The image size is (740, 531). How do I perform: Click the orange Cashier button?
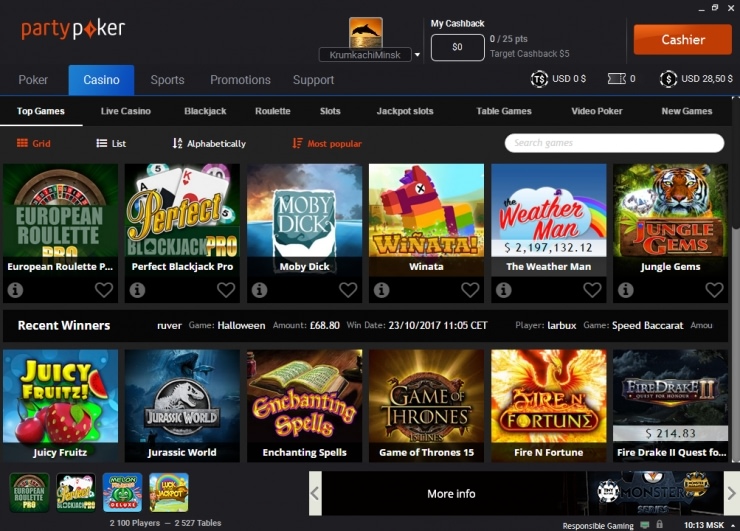[x=683, y=40]
